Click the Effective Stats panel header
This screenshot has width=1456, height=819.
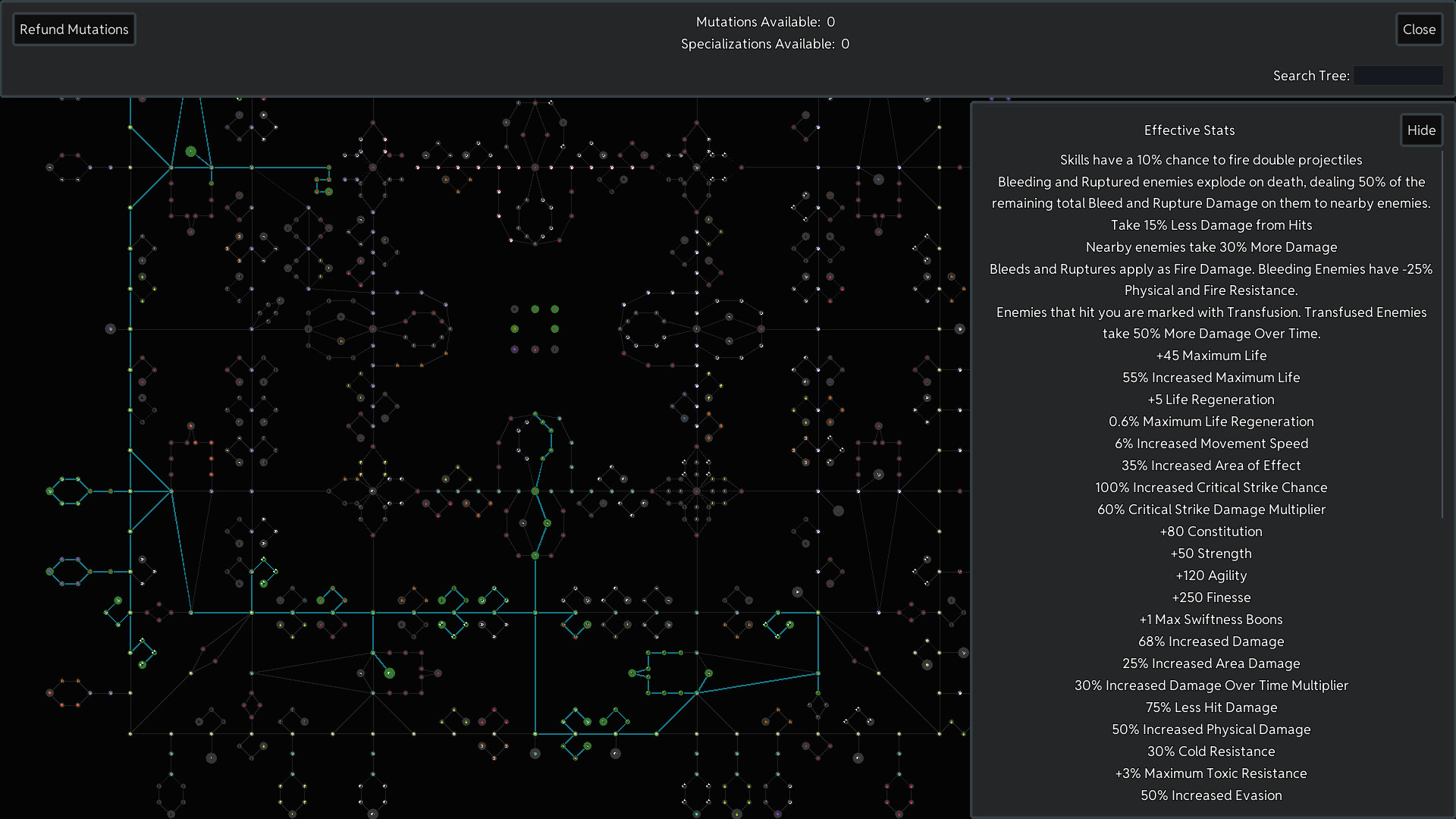(1189, 130)
